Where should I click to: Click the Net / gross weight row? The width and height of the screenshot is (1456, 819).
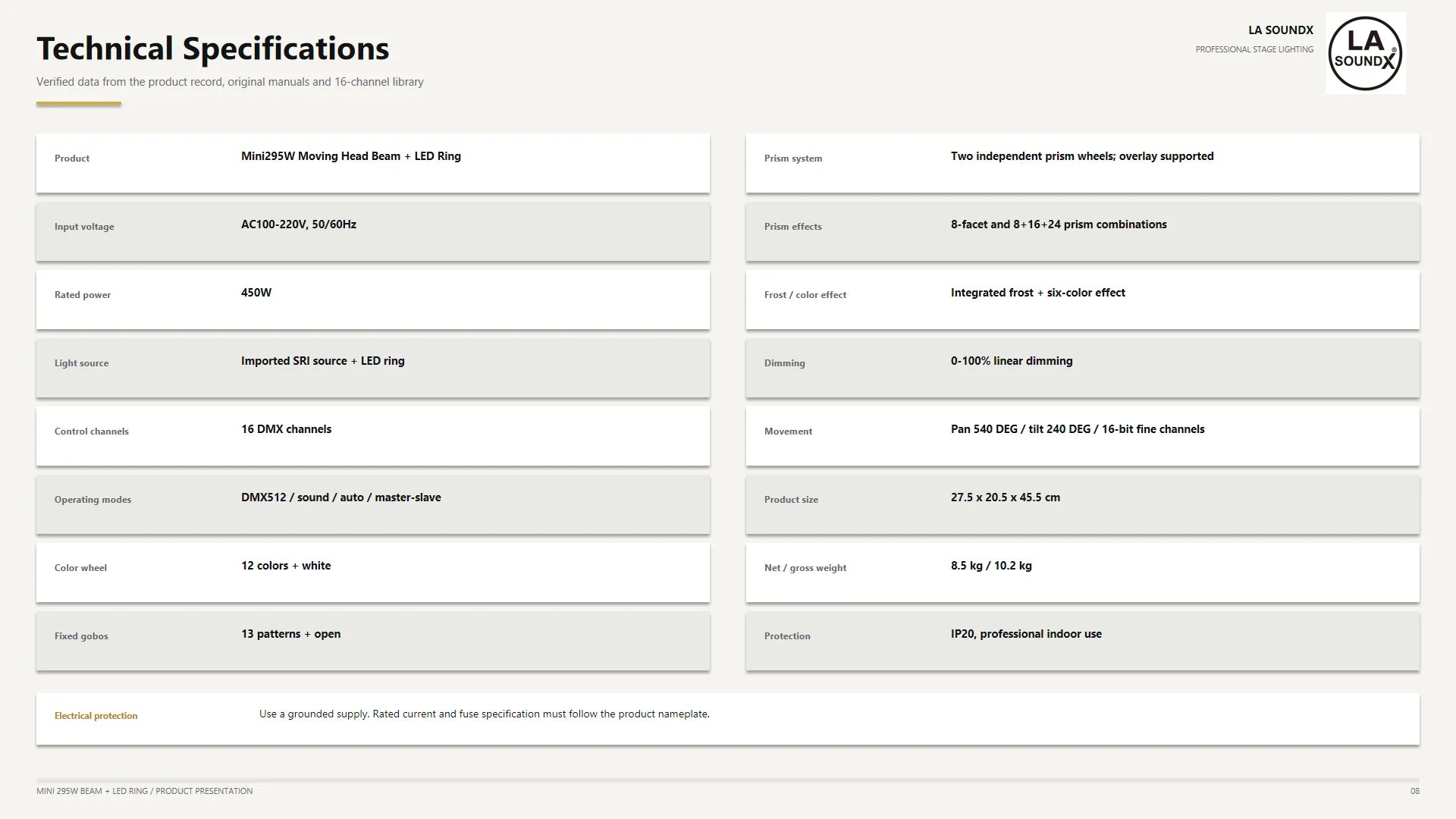(x=1083, y=573)
